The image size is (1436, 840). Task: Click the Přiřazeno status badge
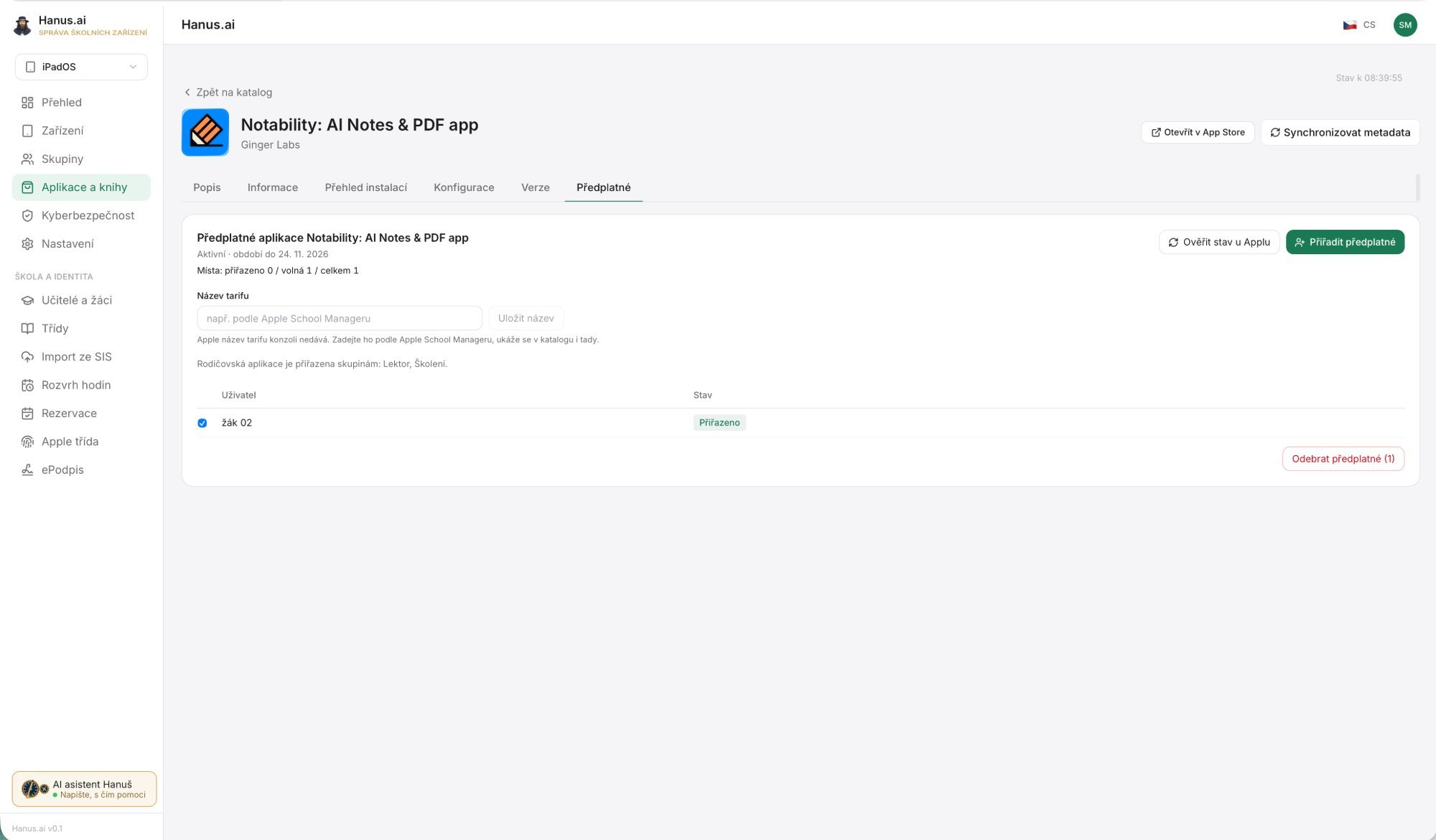click(x=719, y=423)
